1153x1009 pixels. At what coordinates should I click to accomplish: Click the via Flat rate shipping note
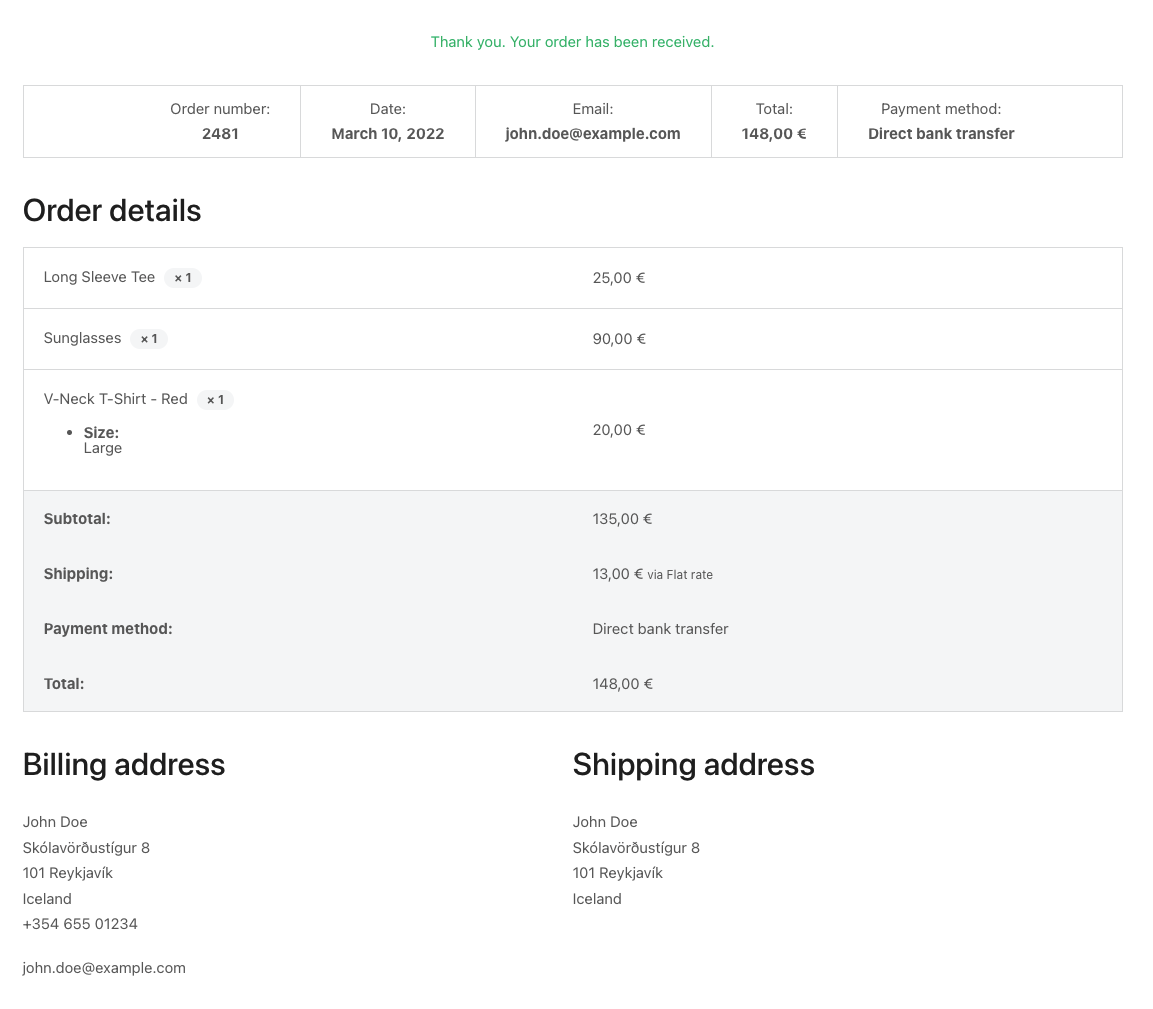[x=680, y=575]
